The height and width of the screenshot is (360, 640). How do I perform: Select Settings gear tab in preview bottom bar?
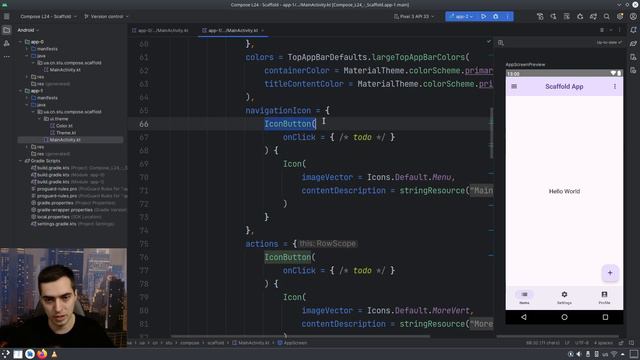[564, 297]
